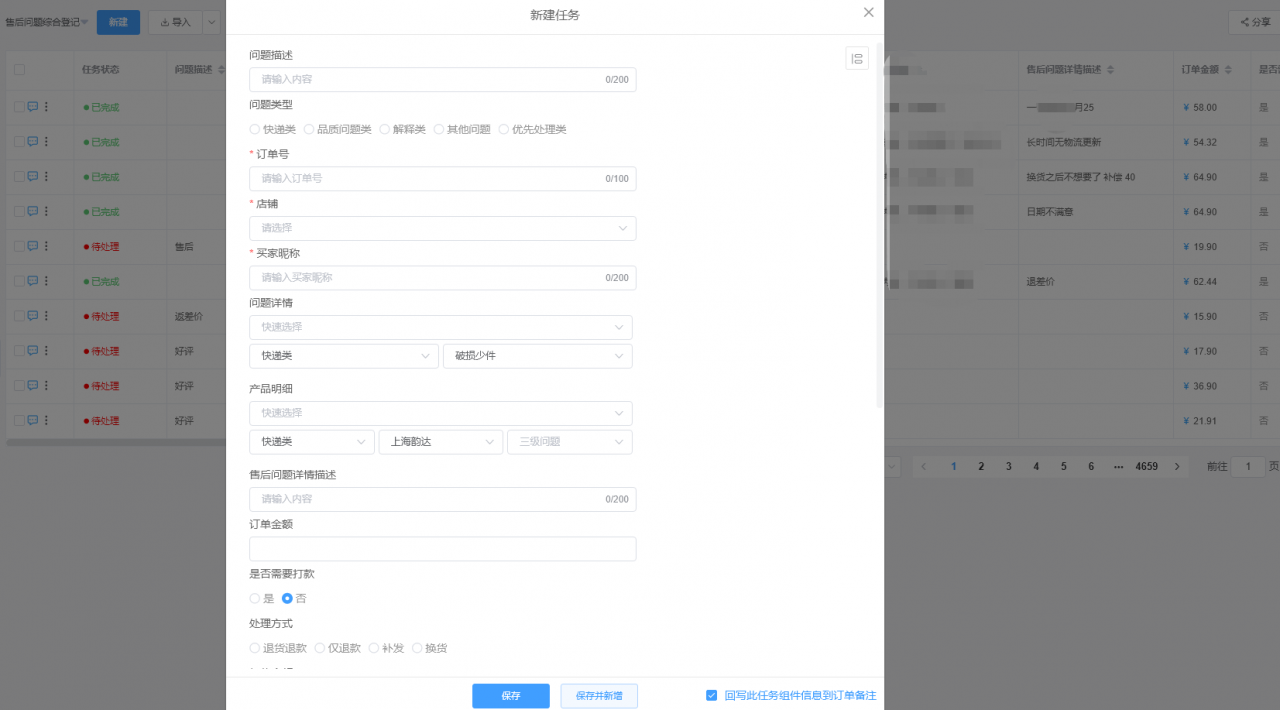Go to the next page arrow

1178,467
